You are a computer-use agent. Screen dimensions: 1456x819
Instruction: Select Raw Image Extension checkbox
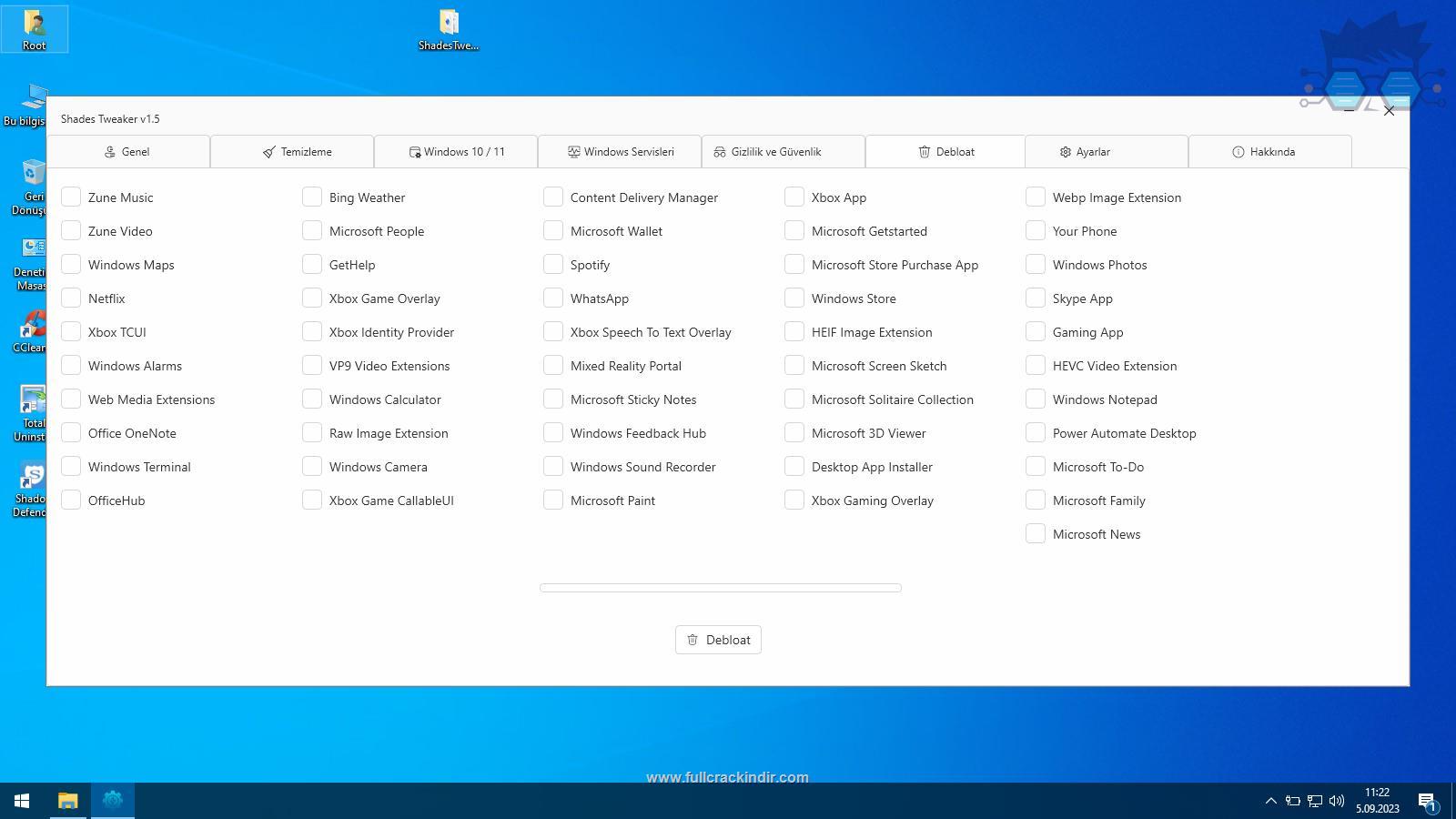312,432
